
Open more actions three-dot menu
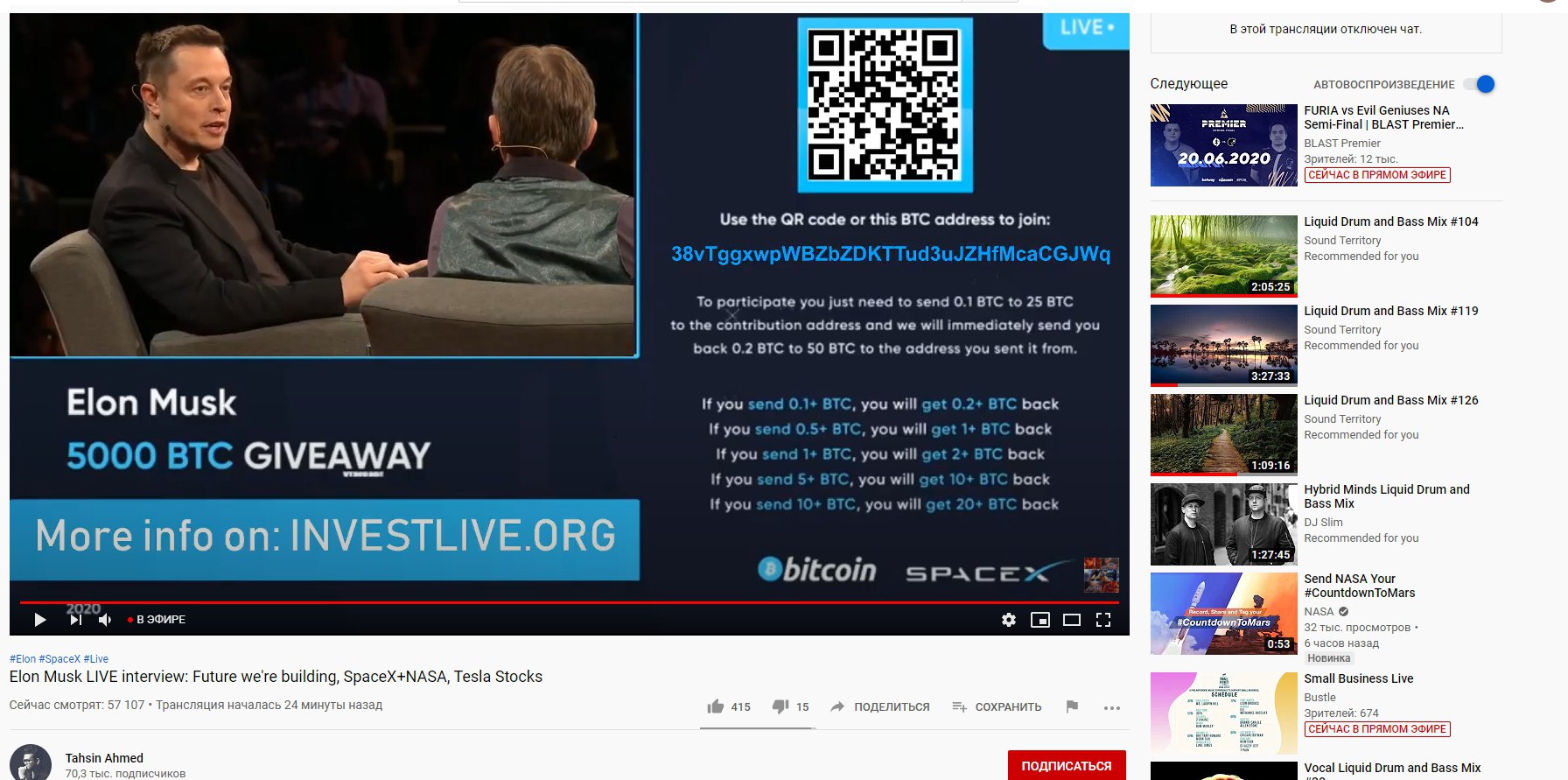point(1112,707)
